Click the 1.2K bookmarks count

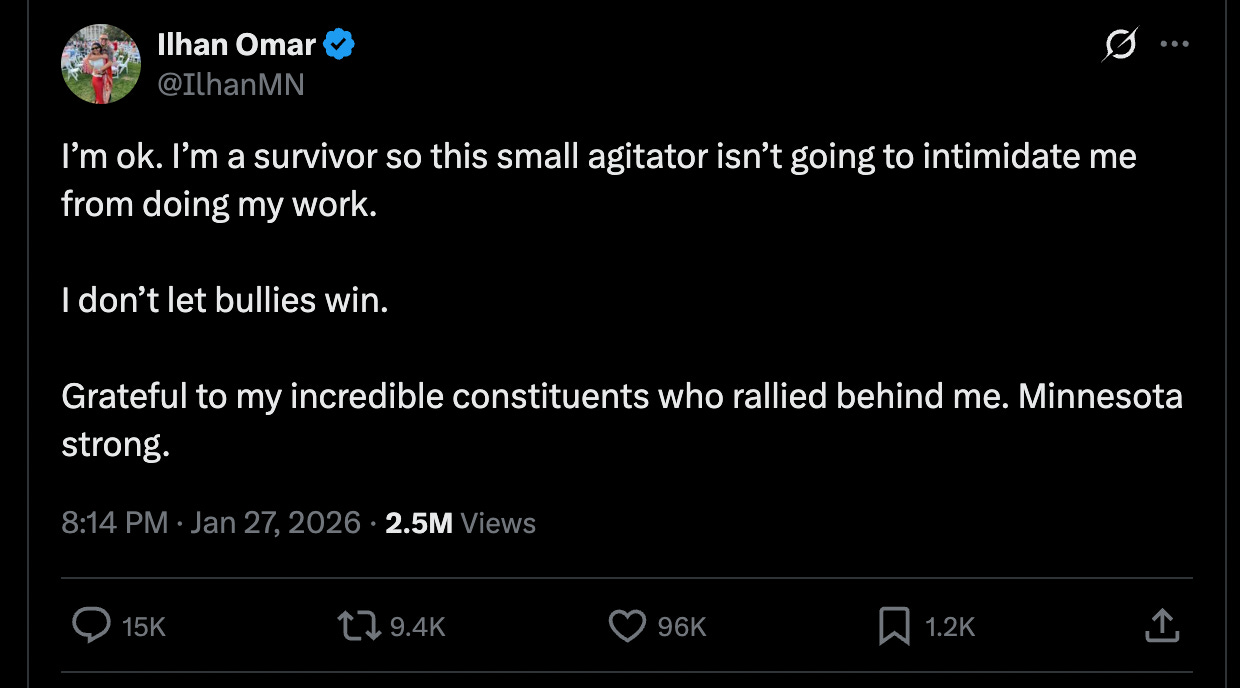(951, 627)
